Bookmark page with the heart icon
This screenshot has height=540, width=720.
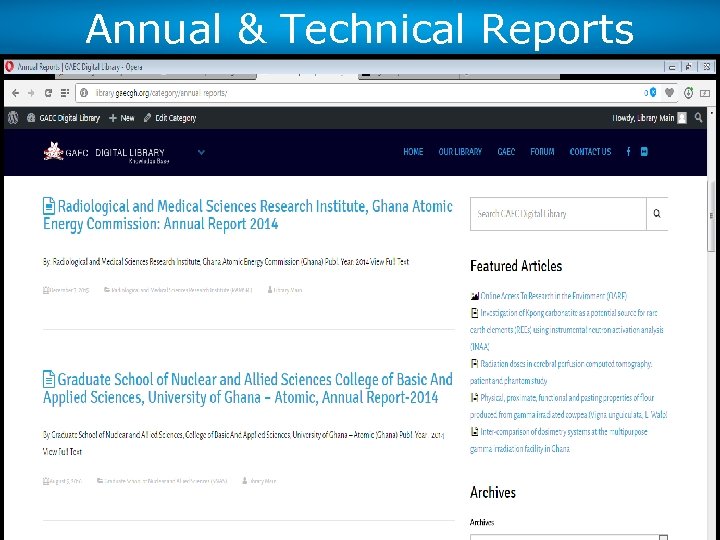669,93
